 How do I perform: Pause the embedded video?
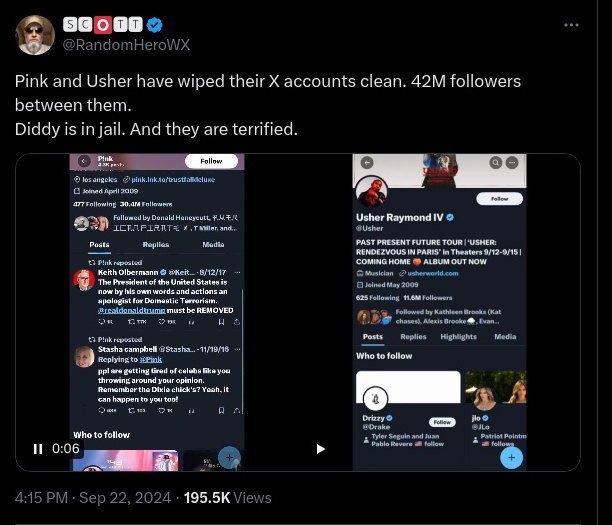coord(38,449)
